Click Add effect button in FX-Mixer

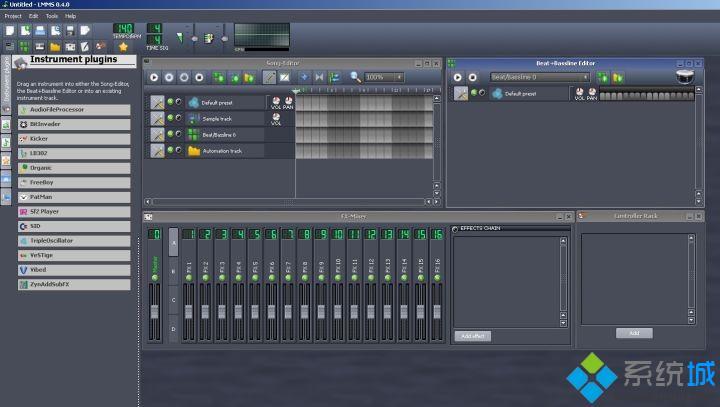tap(472, 336)
